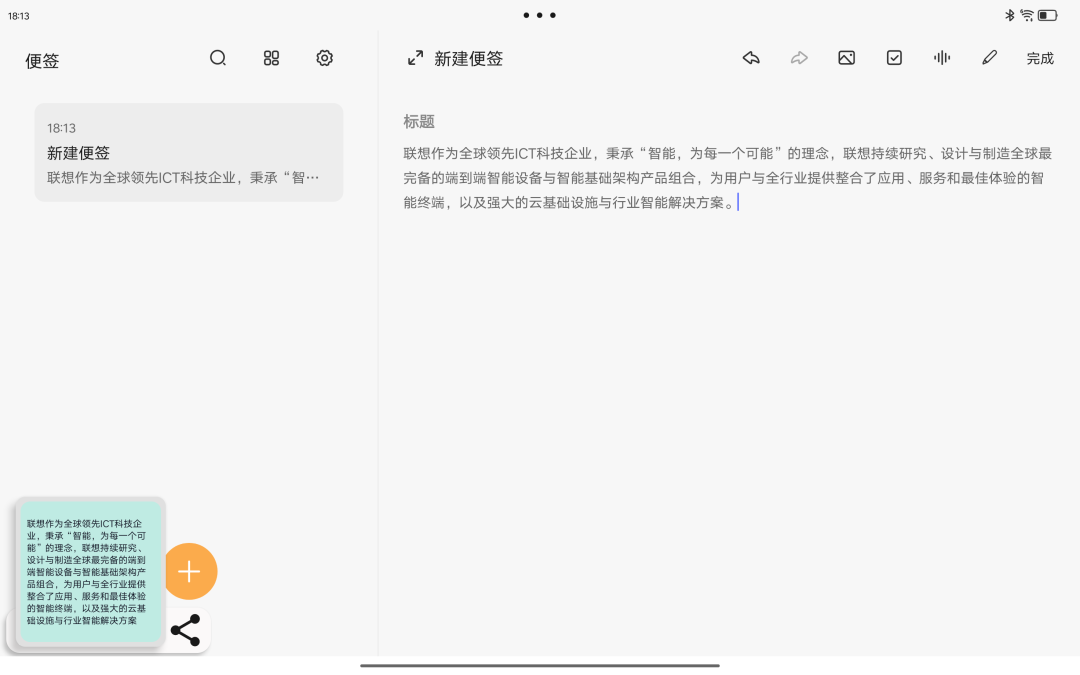Viewport: 1080px width, 675px height.
Task: Click the 18:13 clock in the status bar
Action: (19, 16)
